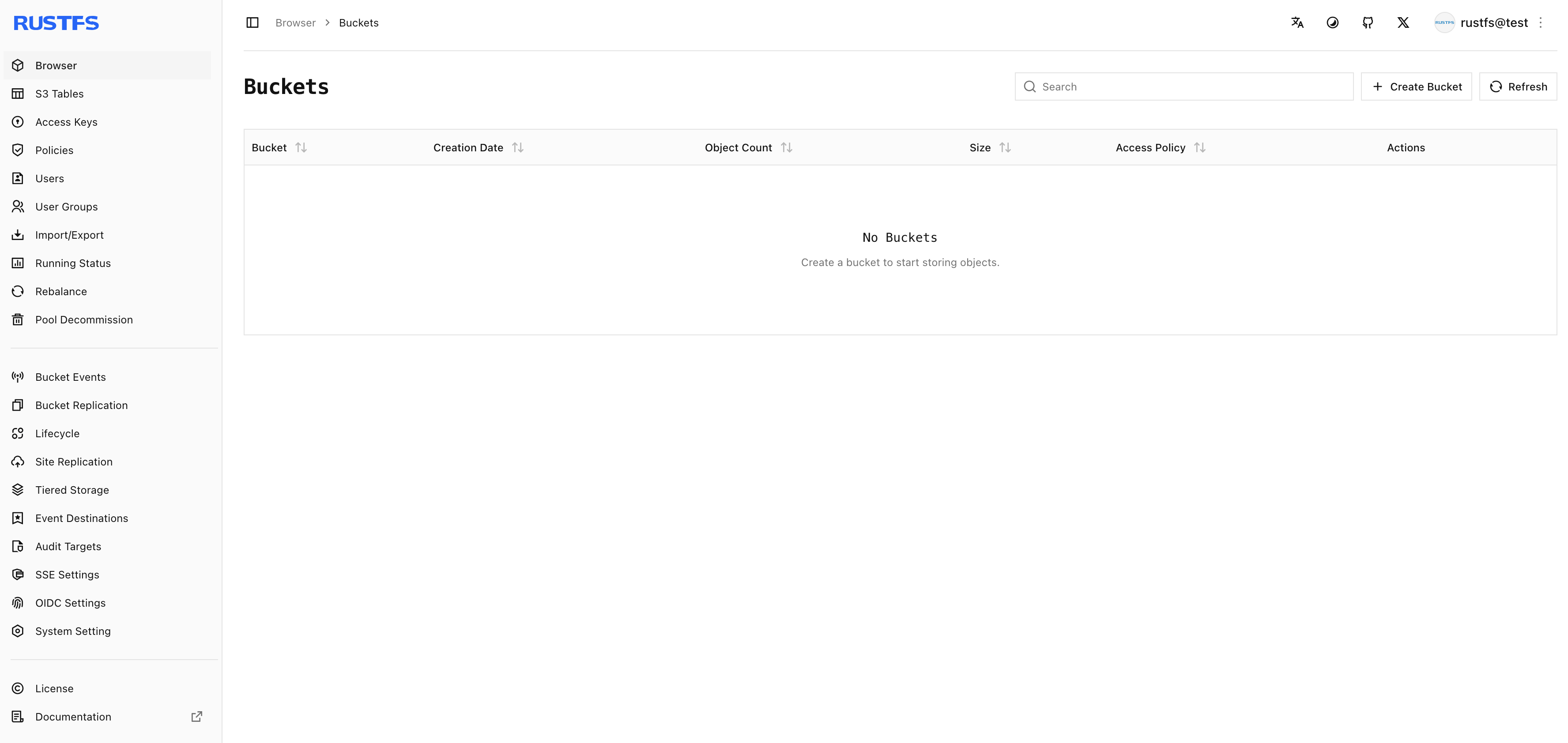Go to Browser breadcrumb link
The width and height of the screenshot is (1568, 743).
(x=295, y=23)
